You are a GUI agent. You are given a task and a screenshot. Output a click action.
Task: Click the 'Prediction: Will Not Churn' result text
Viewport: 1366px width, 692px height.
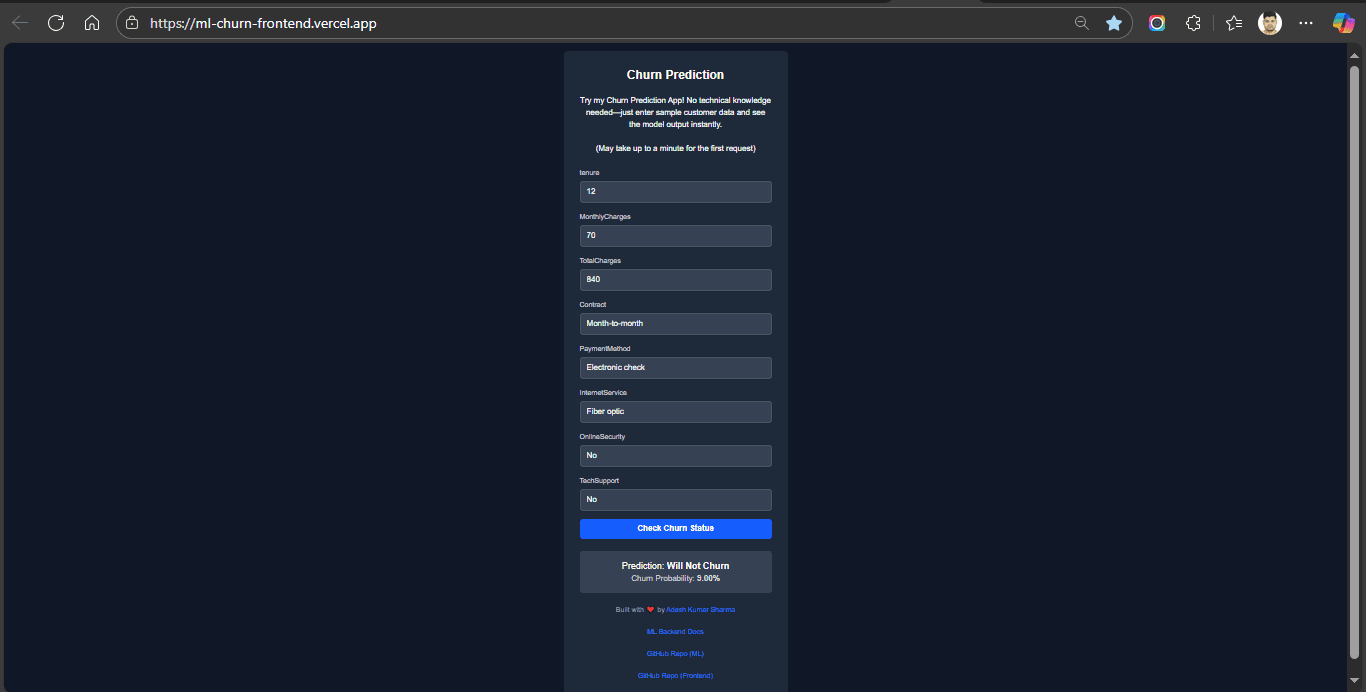tap(676, 566)
